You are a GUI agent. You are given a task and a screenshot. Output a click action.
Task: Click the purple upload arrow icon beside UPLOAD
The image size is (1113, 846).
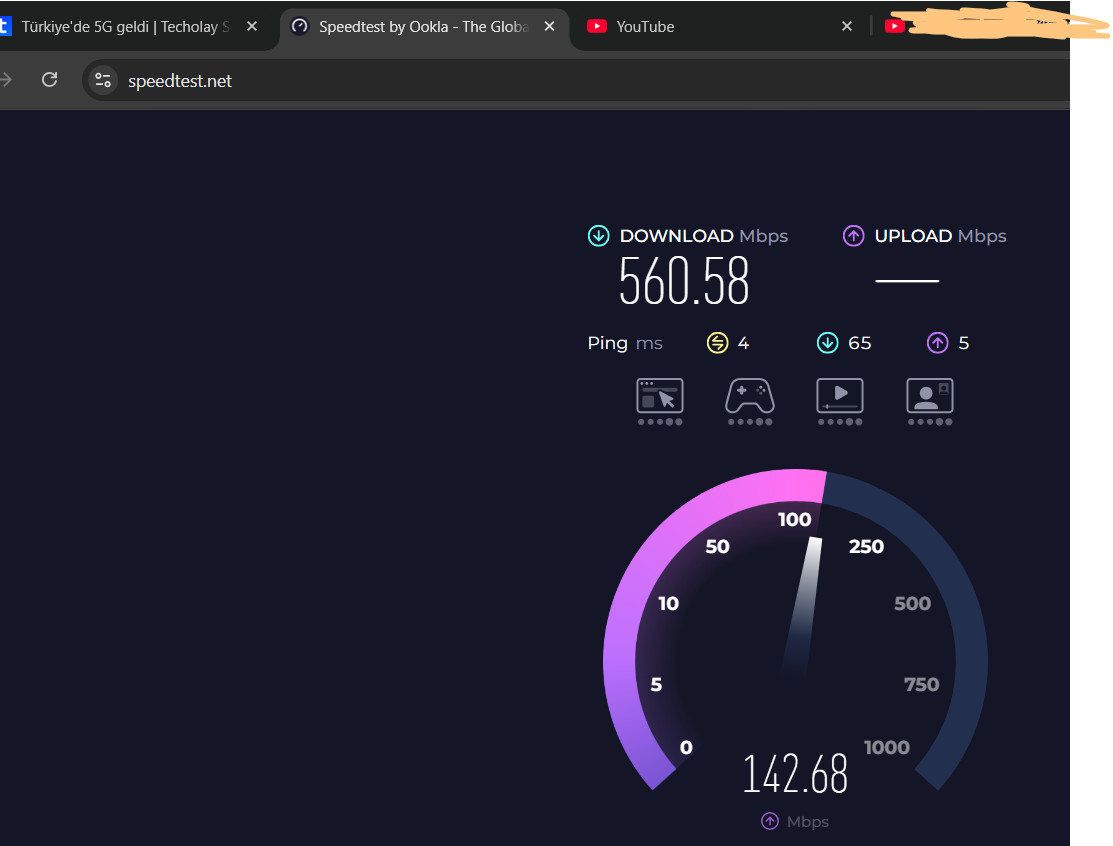tap(853, 236)
